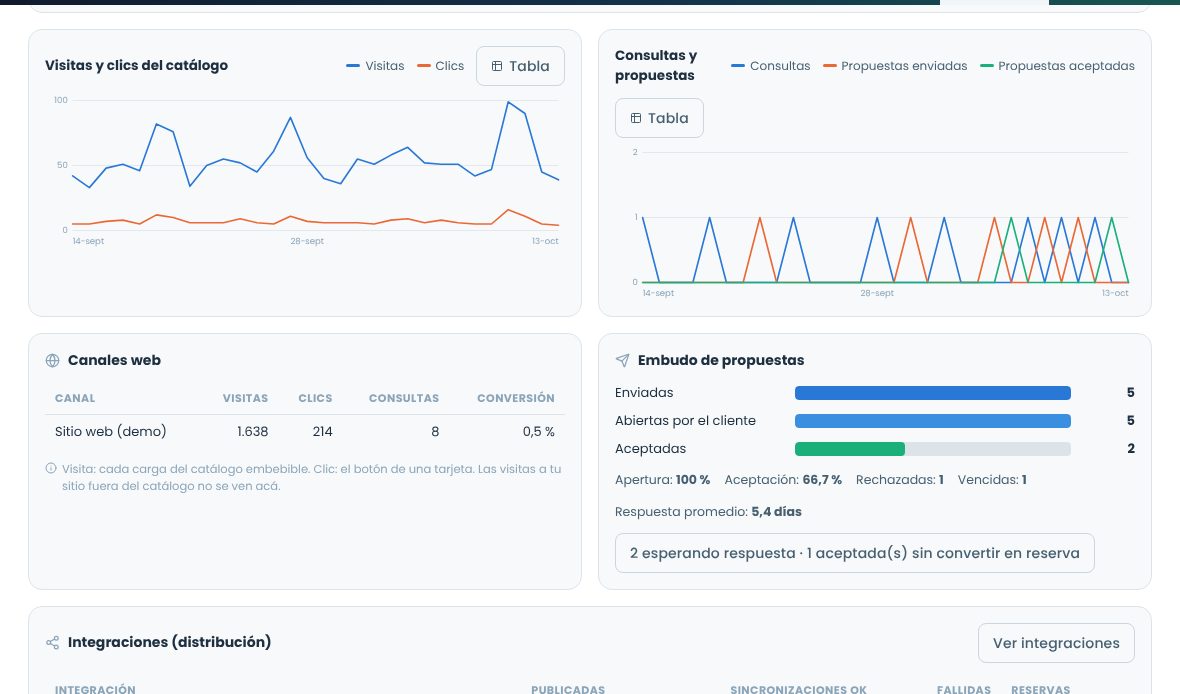Click the 0,5 % conversion value
Viewport: 1180px width, 694px height.
(539, 431)
